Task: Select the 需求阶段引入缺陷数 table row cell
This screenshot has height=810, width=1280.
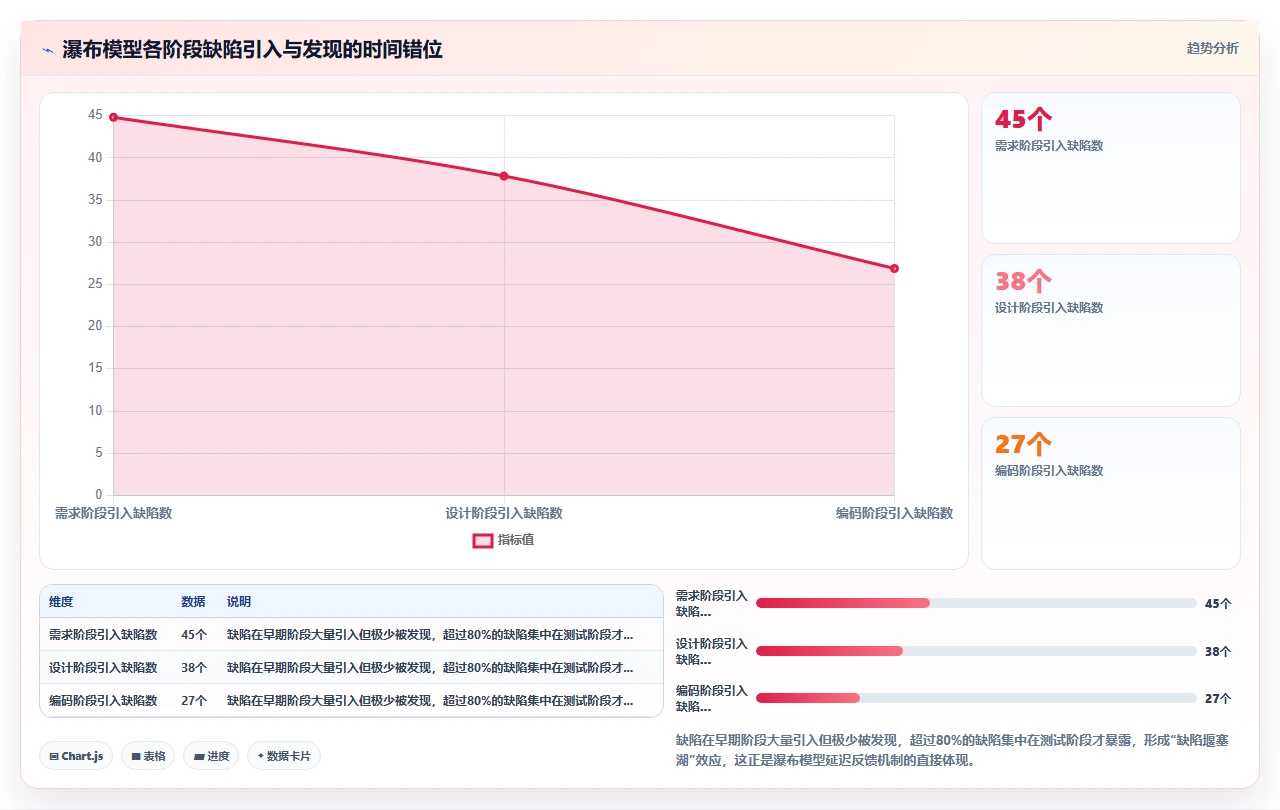Action: tap(103, 635)
